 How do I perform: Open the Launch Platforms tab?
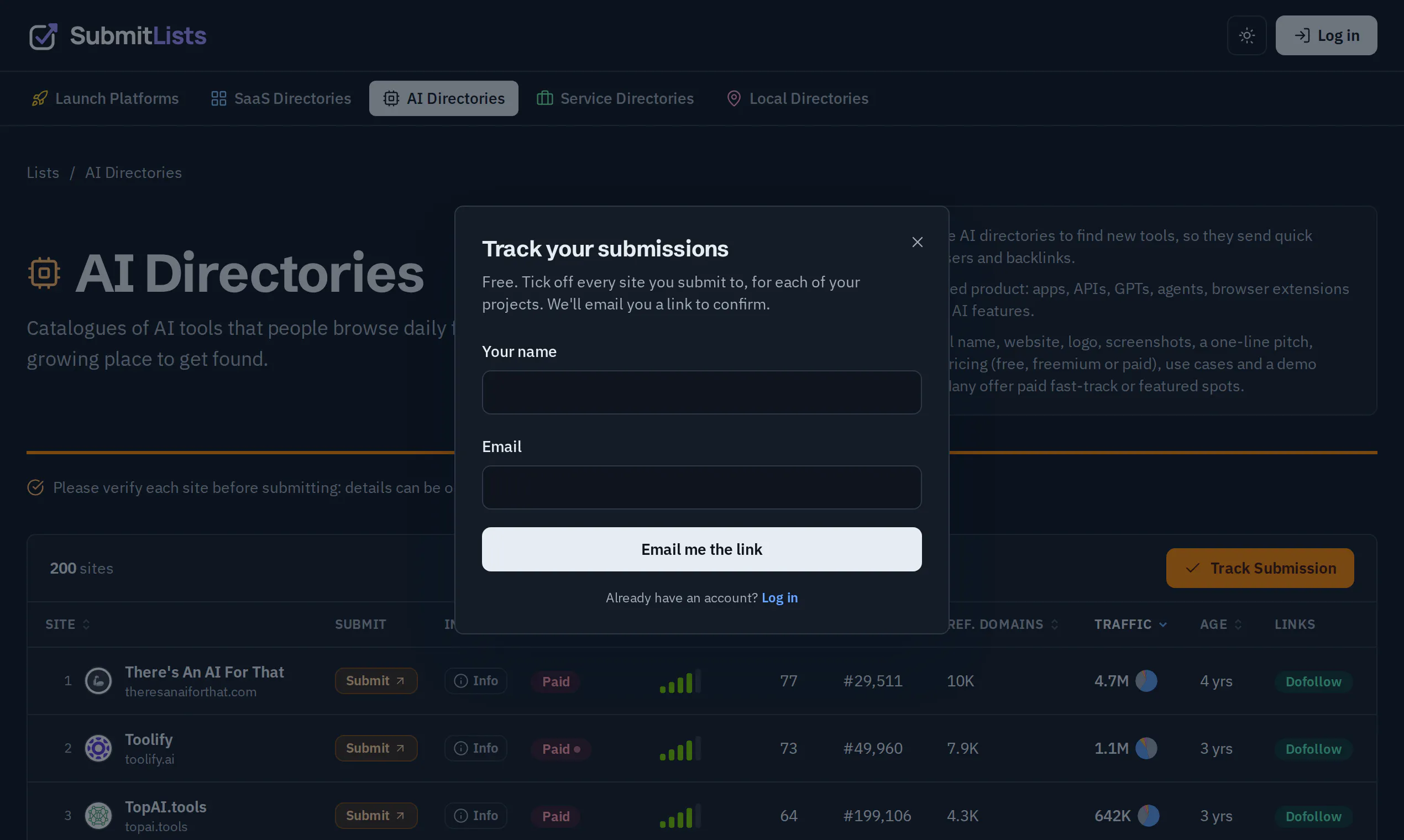[105, 98]
